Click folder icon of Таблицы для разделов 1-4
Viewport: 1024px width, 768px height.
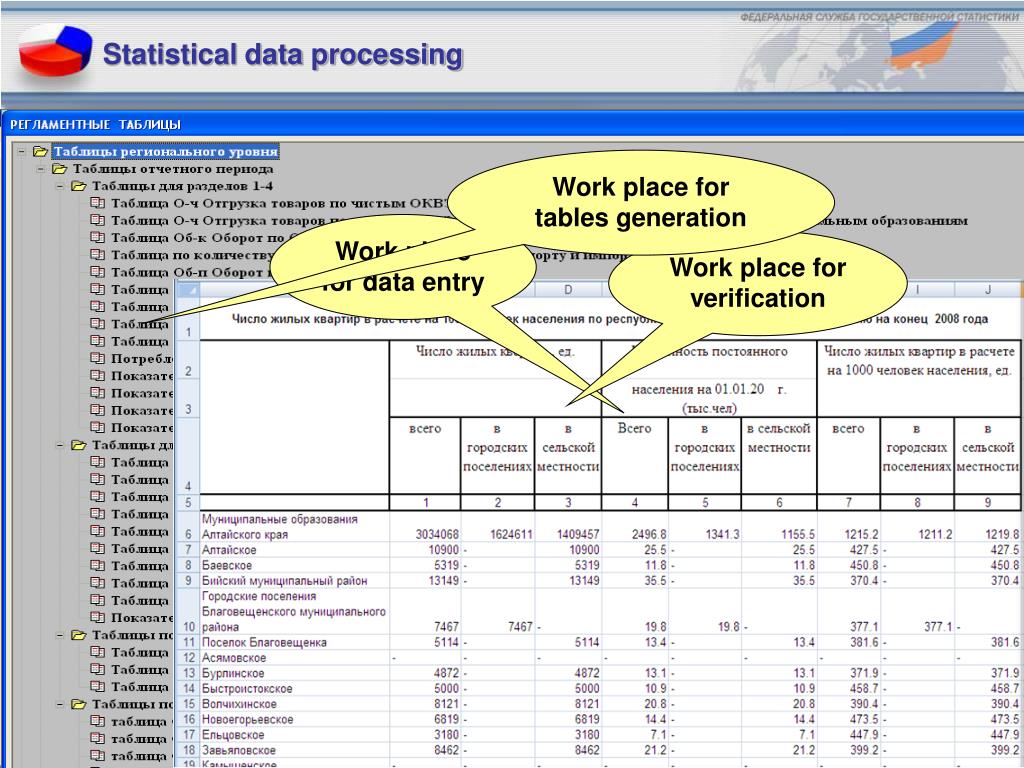(78, 186)
